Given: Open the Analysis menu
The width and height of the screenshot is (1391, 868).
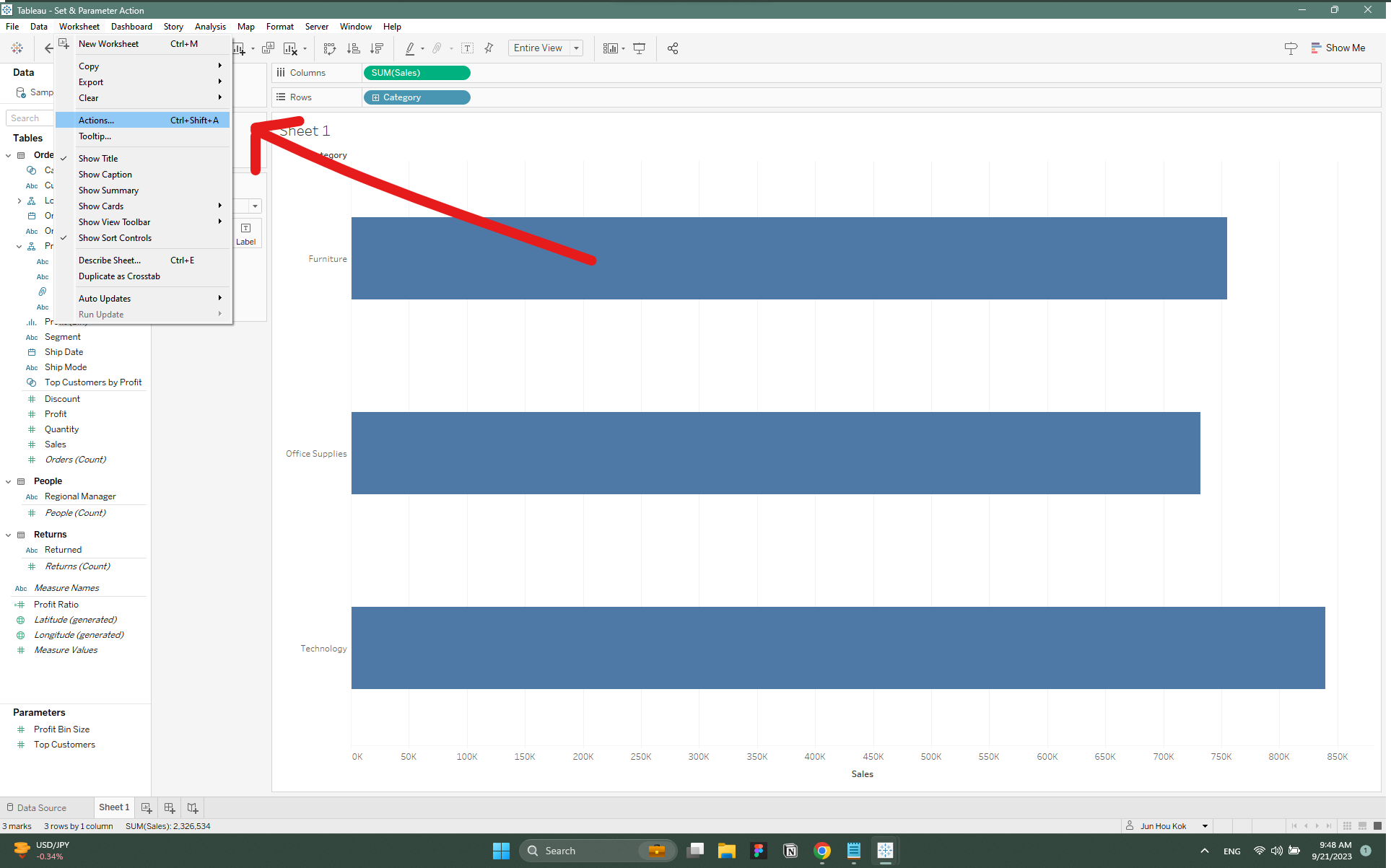Looking at the screenshot, I should 210,27.
